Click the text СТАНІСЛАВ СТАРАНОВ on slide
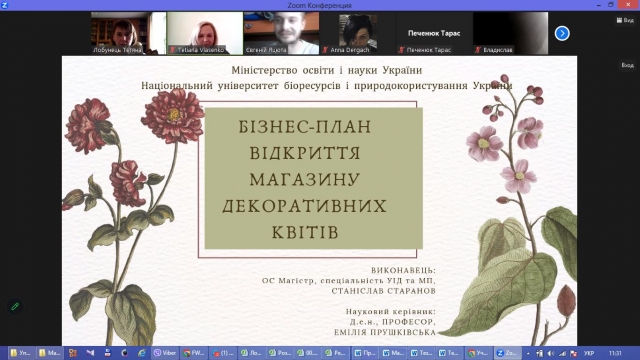 [x=384, y=291]
